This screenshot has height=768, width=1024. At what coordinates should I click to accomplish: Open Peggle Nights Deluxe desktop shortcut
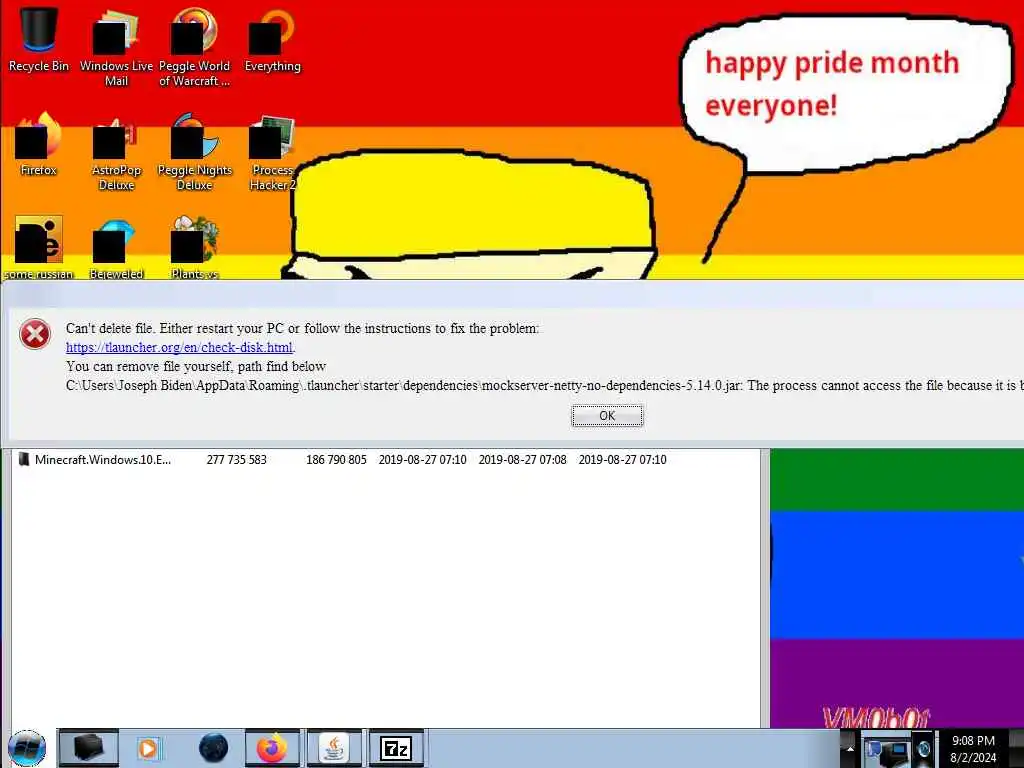pos(195,153)
